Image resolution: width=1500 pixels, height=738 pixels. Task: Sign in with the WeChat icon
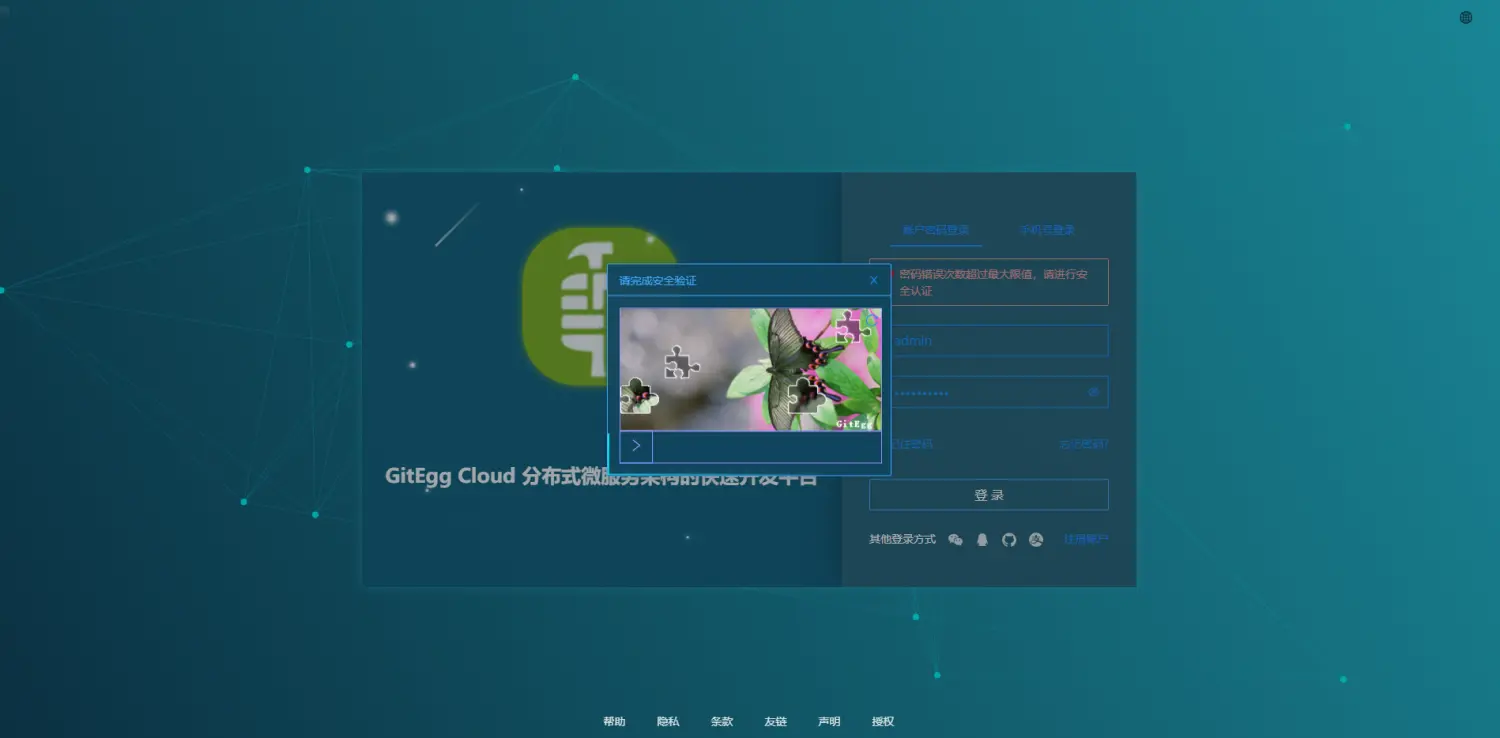point(955,540)
